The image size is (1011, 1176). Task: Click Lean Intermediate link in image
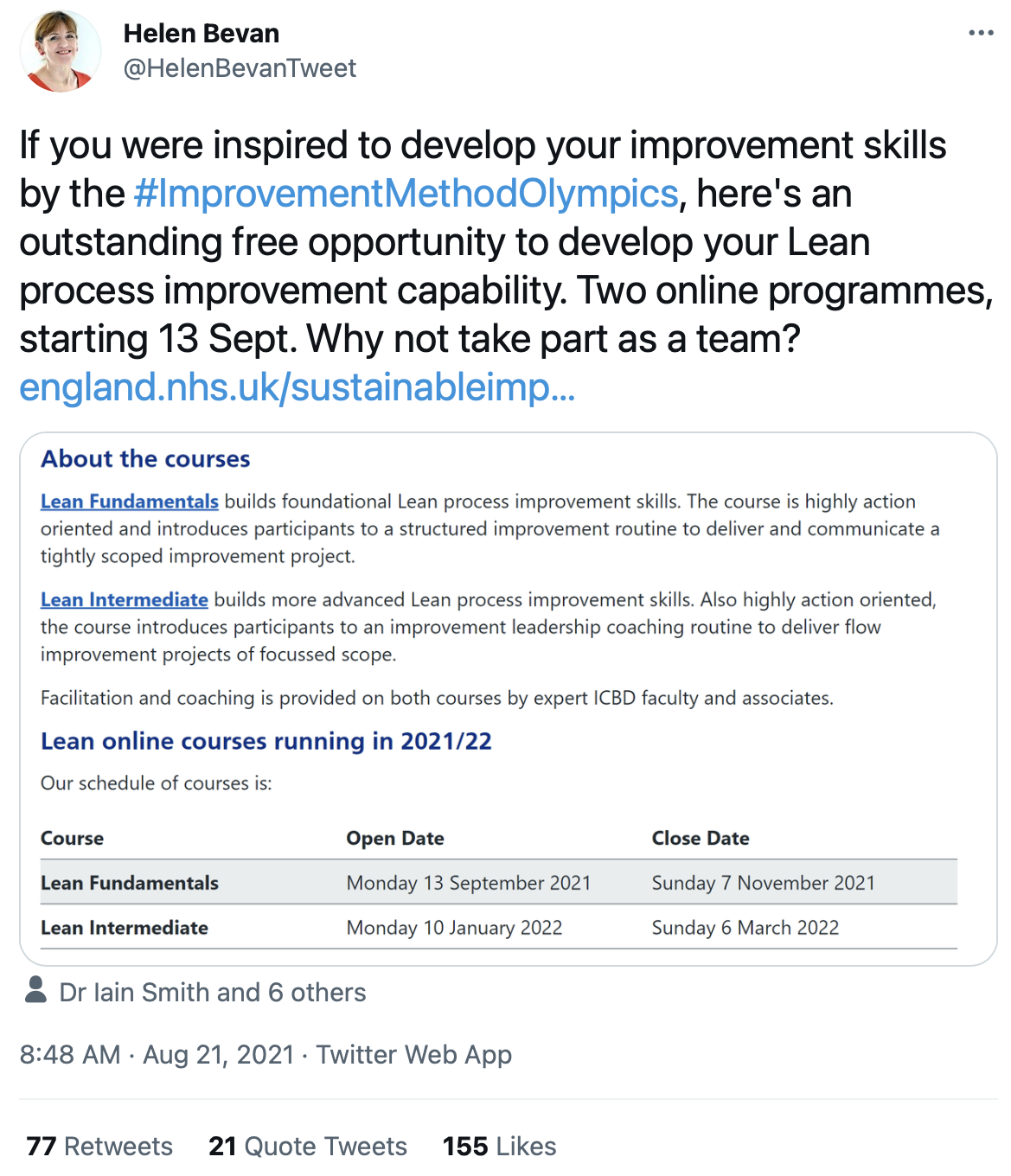pos(125,600)
